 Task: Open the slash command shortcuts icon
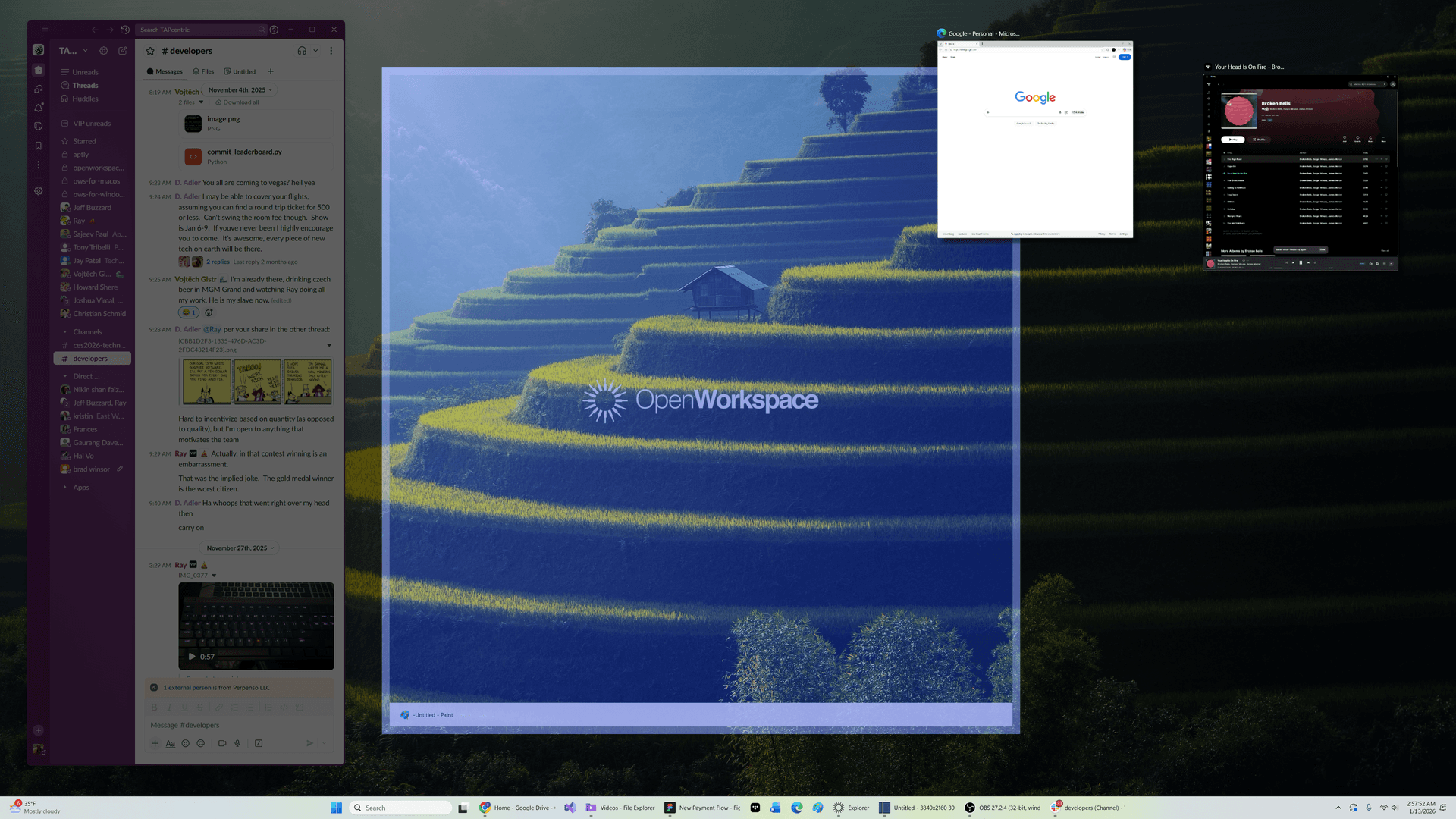[x=259, y=743]
